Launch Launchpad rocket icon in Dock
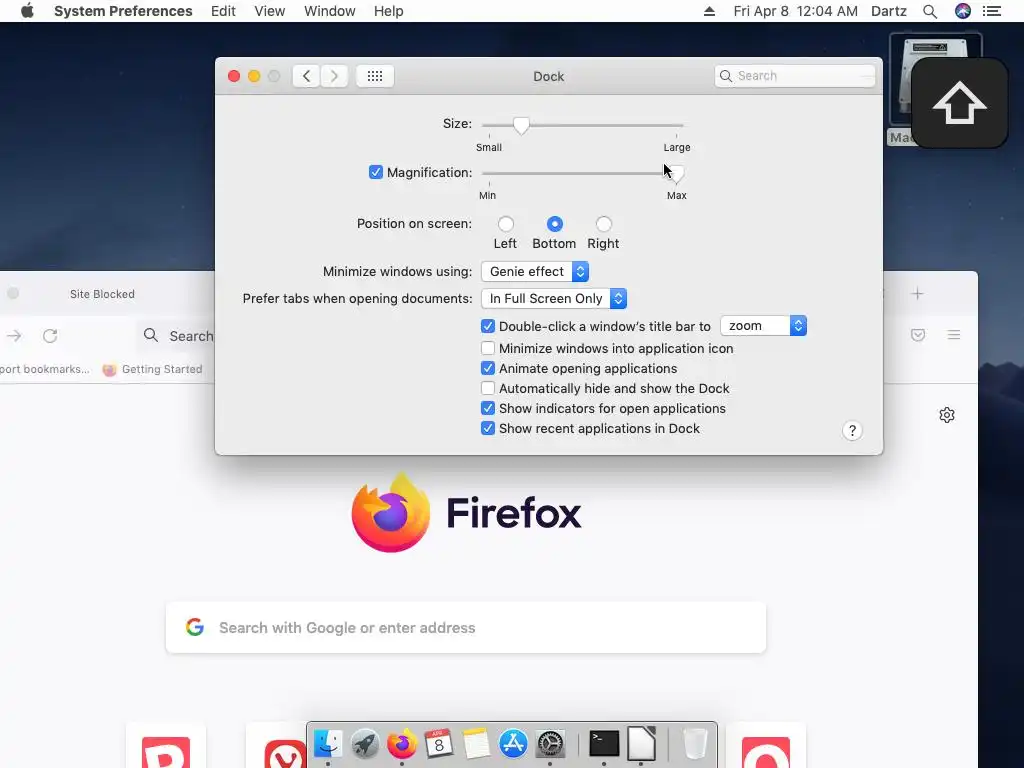This screenshot has width=1024, height=768. click(364, 744)
